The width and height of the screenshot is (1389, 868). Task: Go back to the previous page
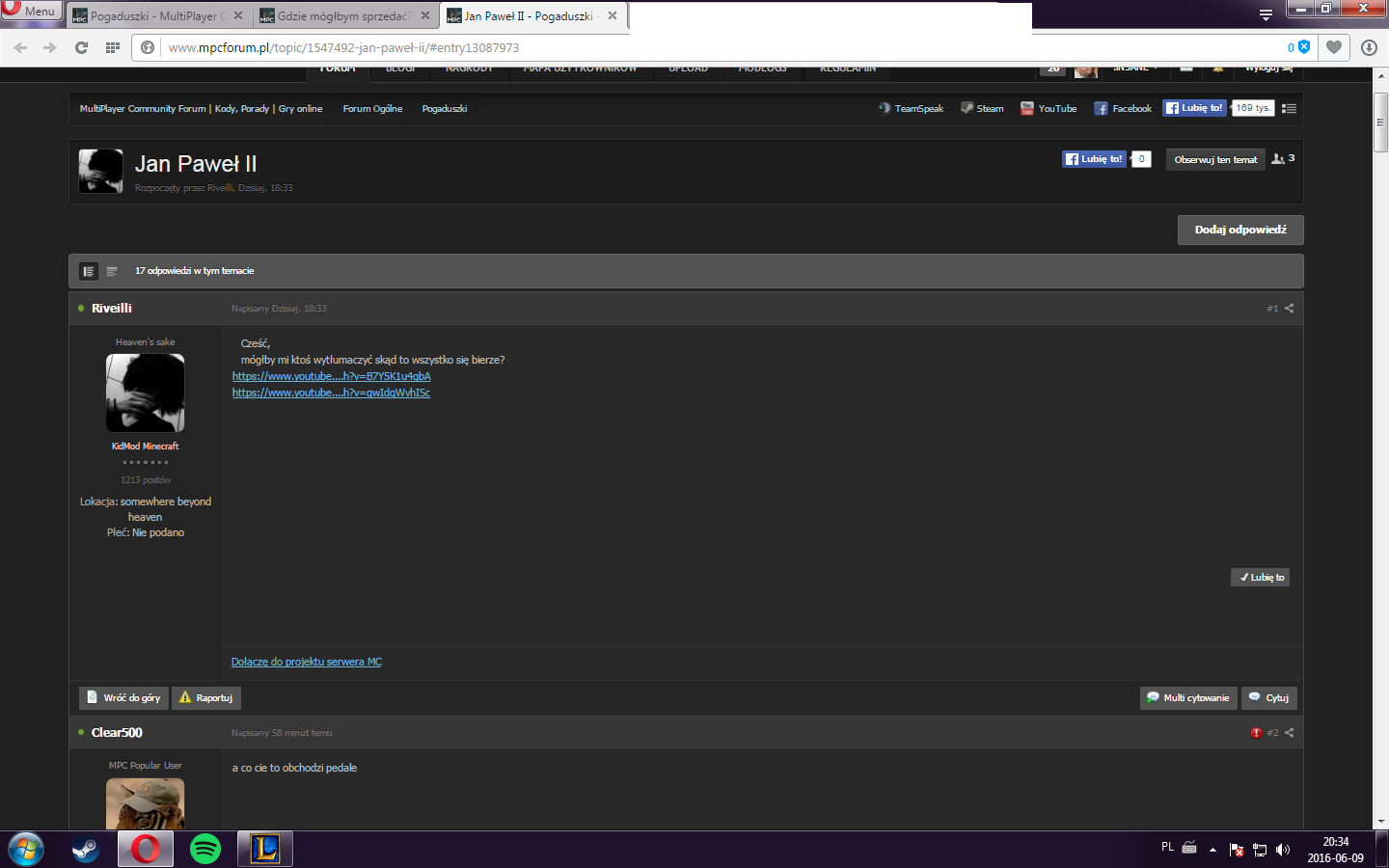[20, 47]
